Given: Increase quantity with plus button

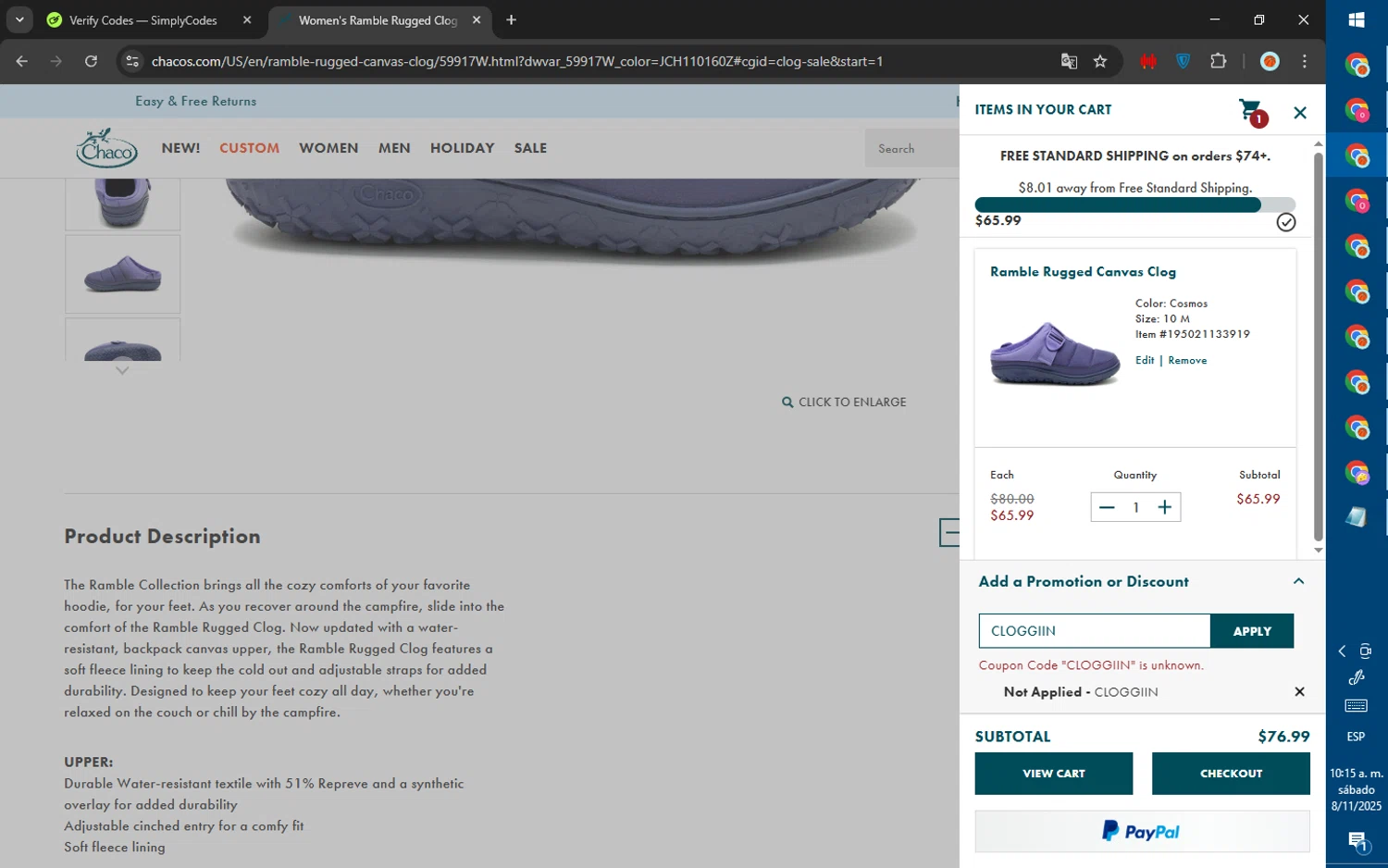Looking at the screenshot, I should click(x=1165, y=507).
